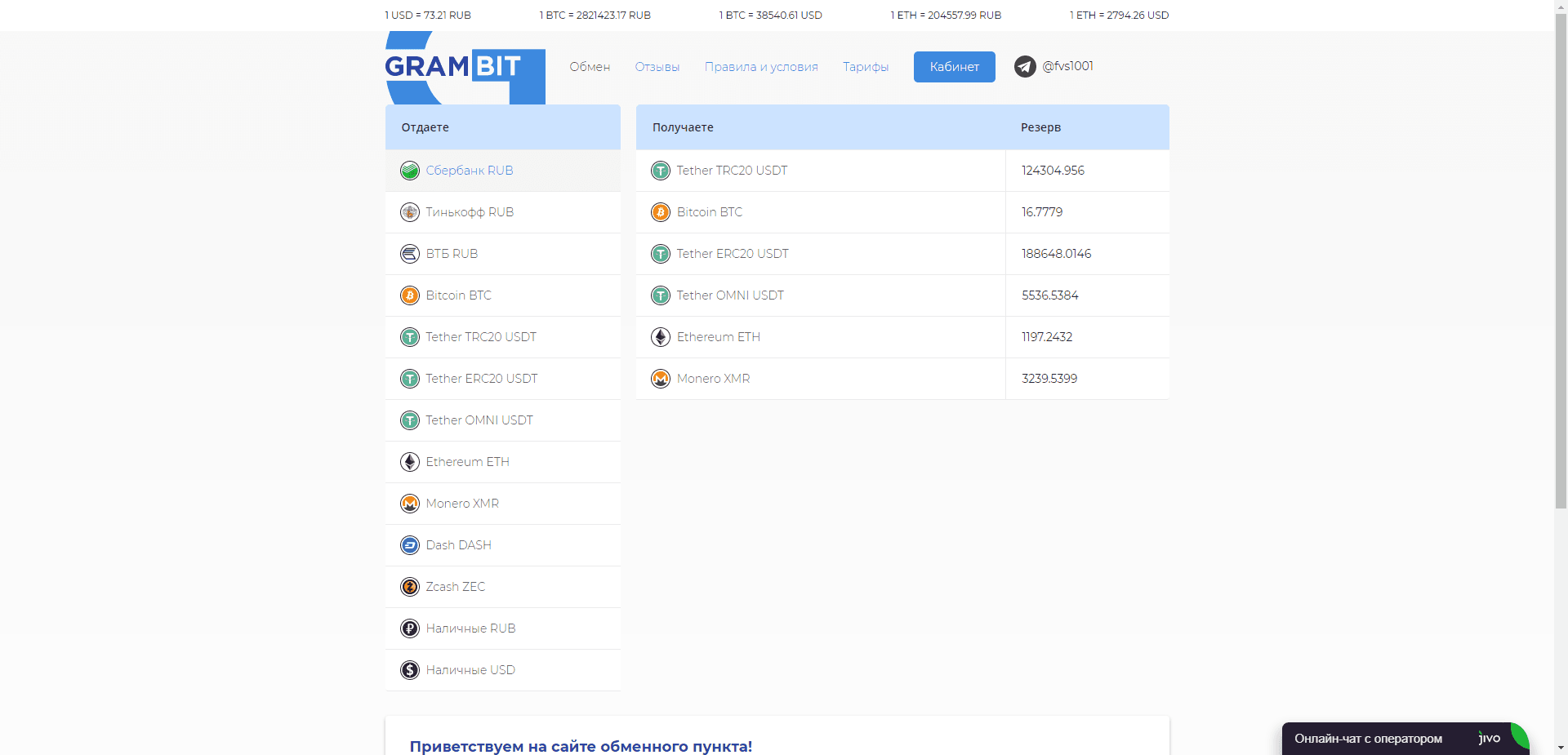Select the Zcash ZEC coin icon
1568x755 pixels.
coord(410,586)
